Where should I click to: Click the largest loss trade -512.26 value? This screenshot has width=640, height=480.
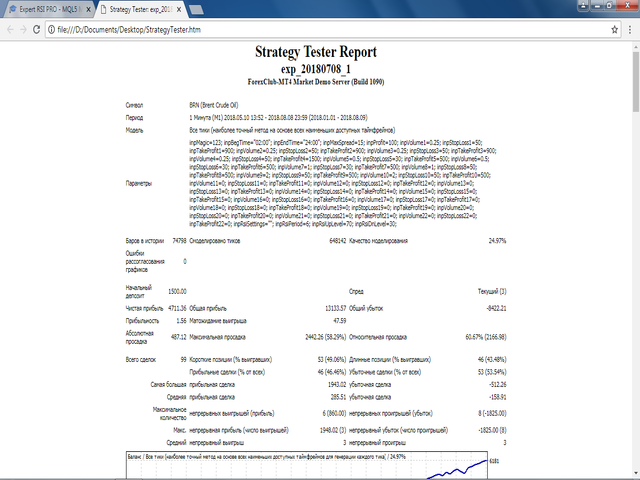(498, 384)
